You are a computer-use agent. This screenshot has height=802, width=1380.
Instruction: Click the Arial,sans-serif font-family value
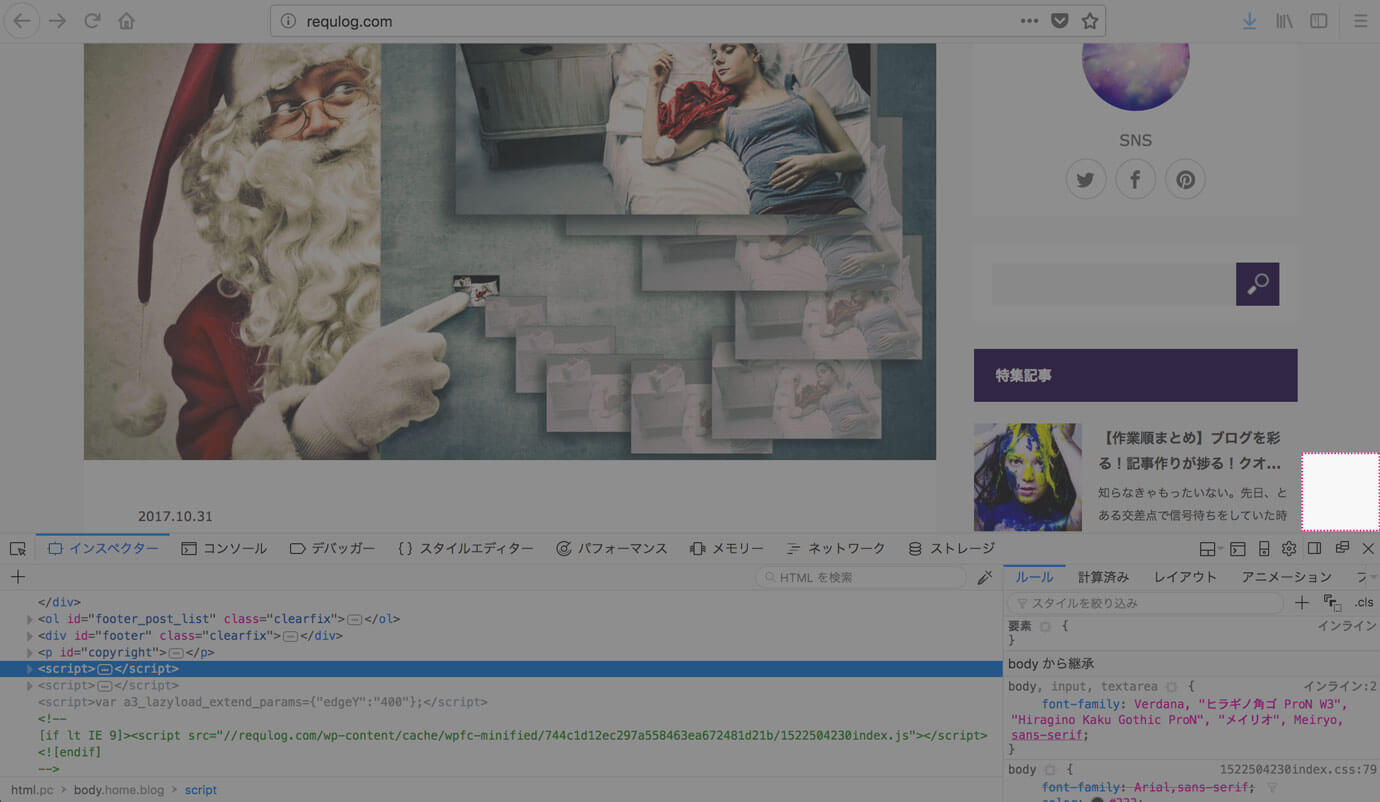point(1193,788)
